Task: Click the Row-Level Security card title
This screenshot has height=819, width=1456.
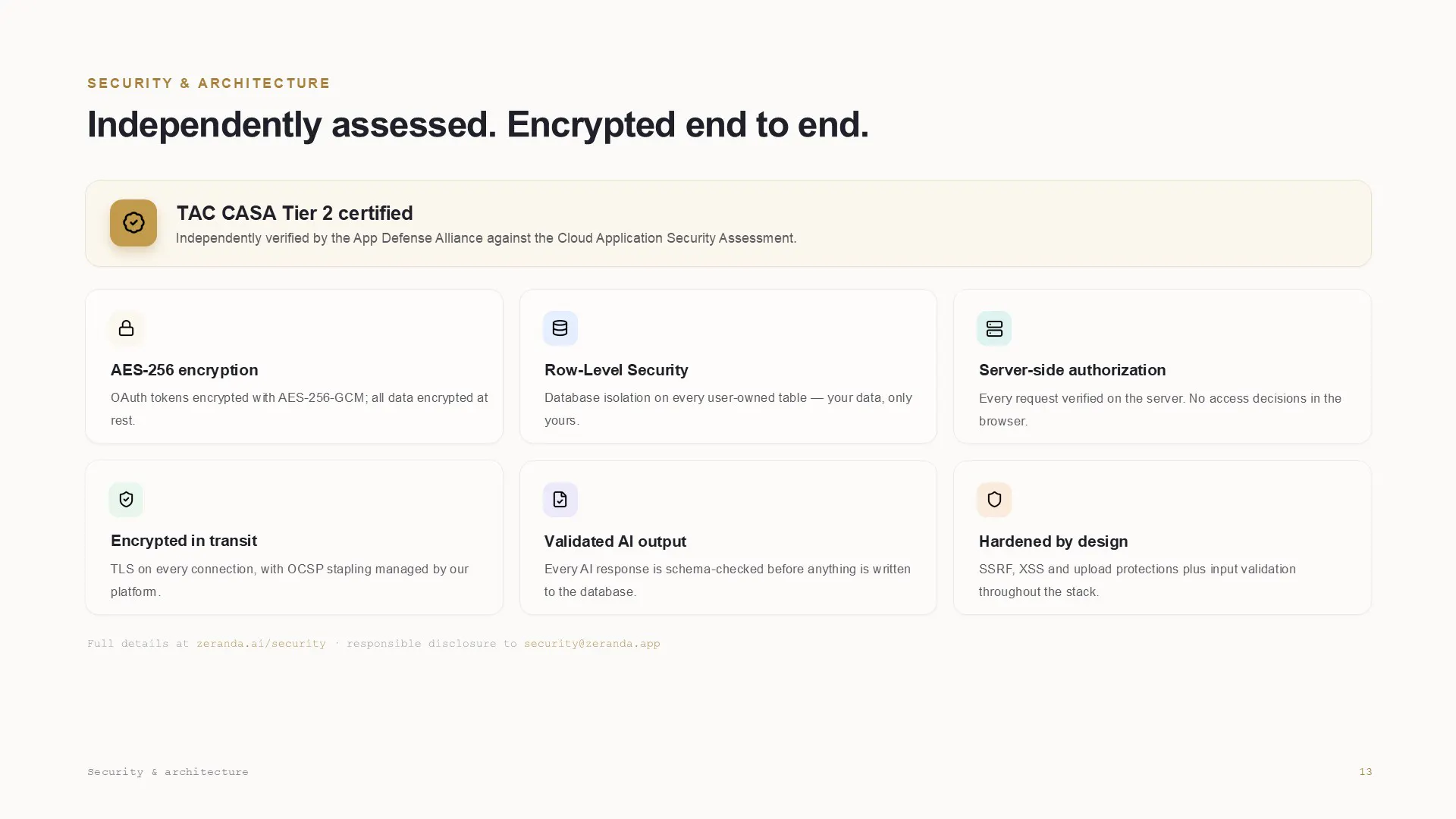Action: (617, 370)
